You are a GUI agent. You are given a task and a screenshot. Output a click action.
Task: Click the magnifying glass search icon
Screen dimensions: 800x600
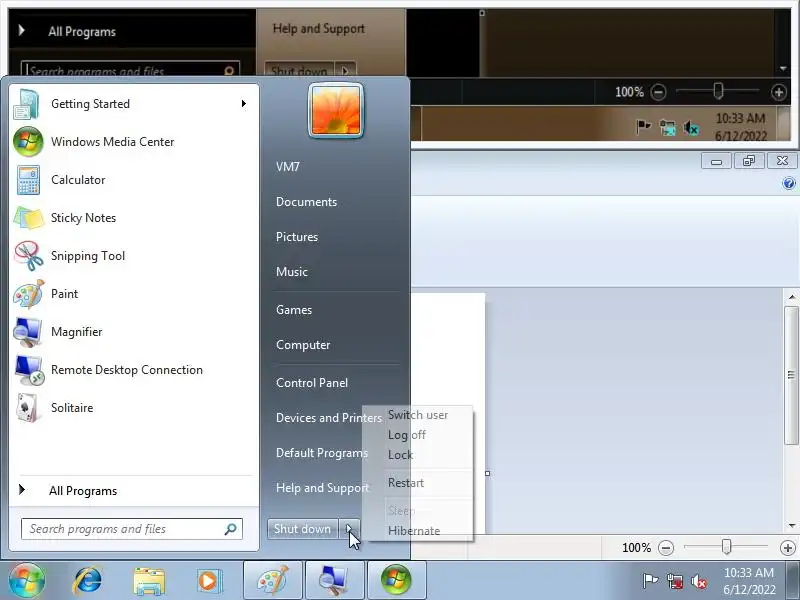231,529
